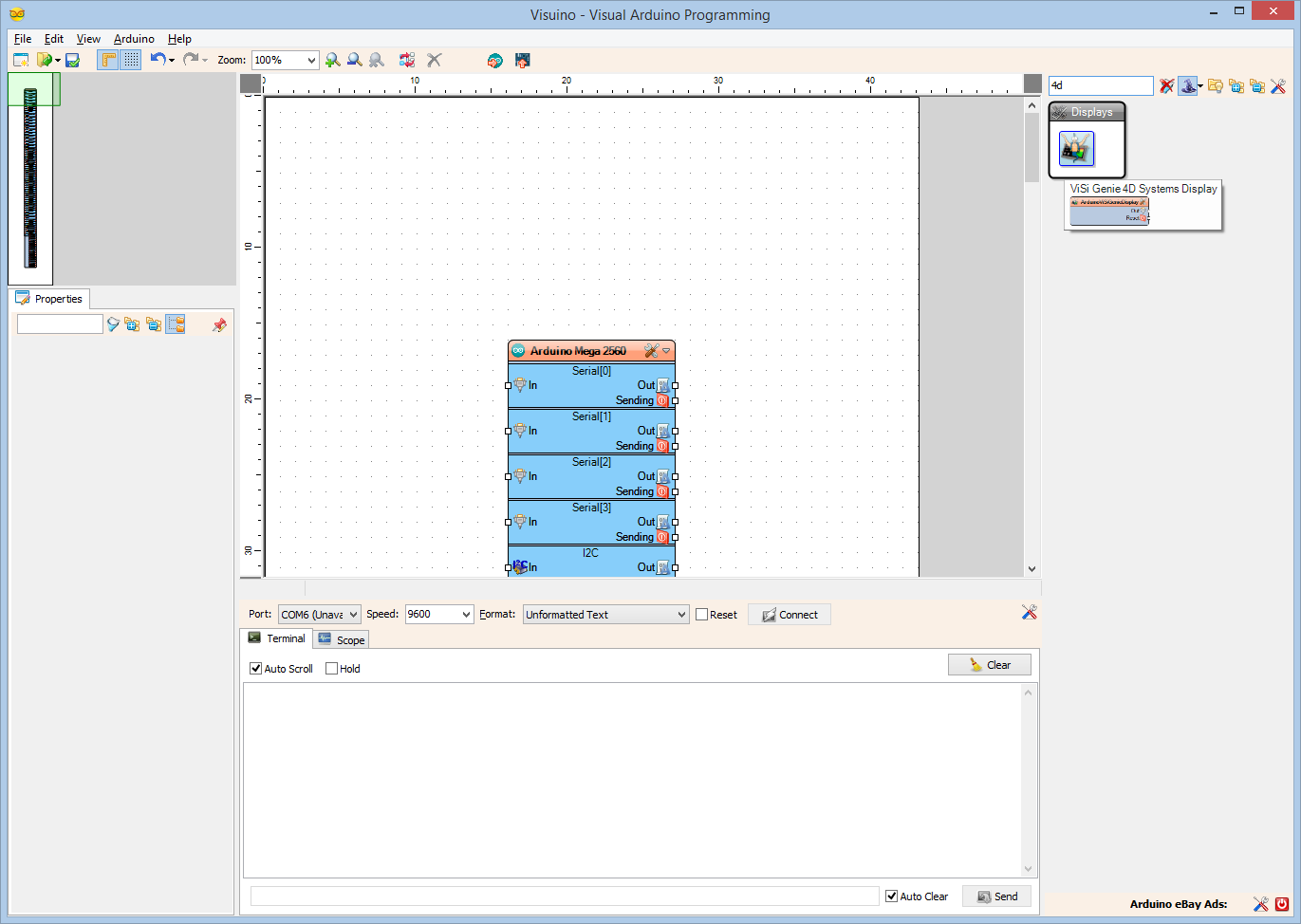This screenshot has width=1301, height=924.
Task: Clear the component search filter with red X icon
Action: pyautogui.click(x=1166, y=85)
